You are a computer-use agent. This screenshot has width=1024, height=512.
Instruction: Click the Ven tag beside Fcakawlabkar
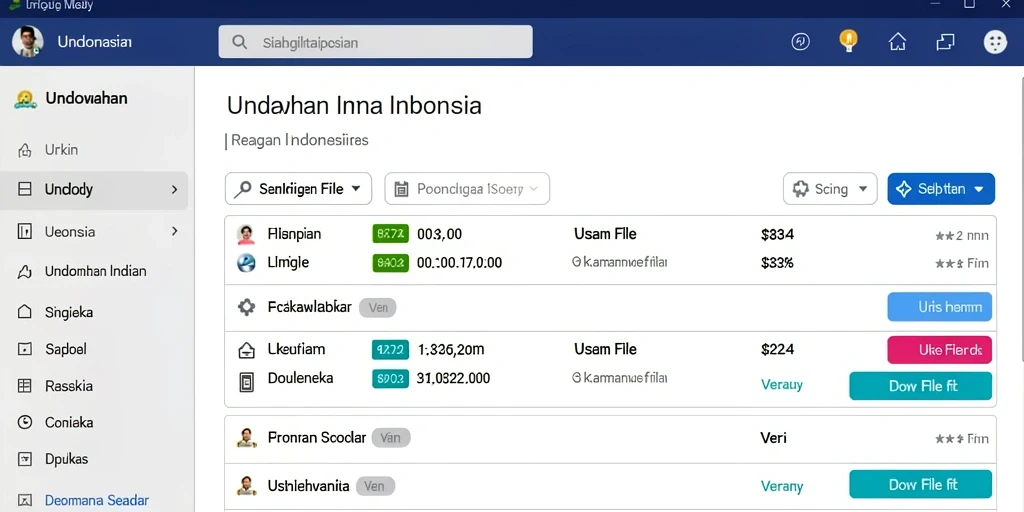pos(377,308)
